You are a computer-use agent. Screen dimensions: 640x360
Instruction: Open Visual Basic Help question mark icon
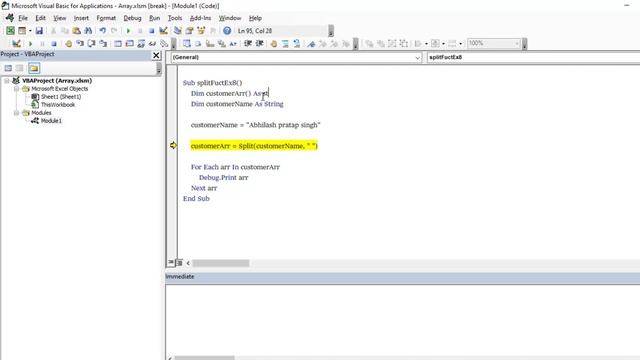[227, 31]
